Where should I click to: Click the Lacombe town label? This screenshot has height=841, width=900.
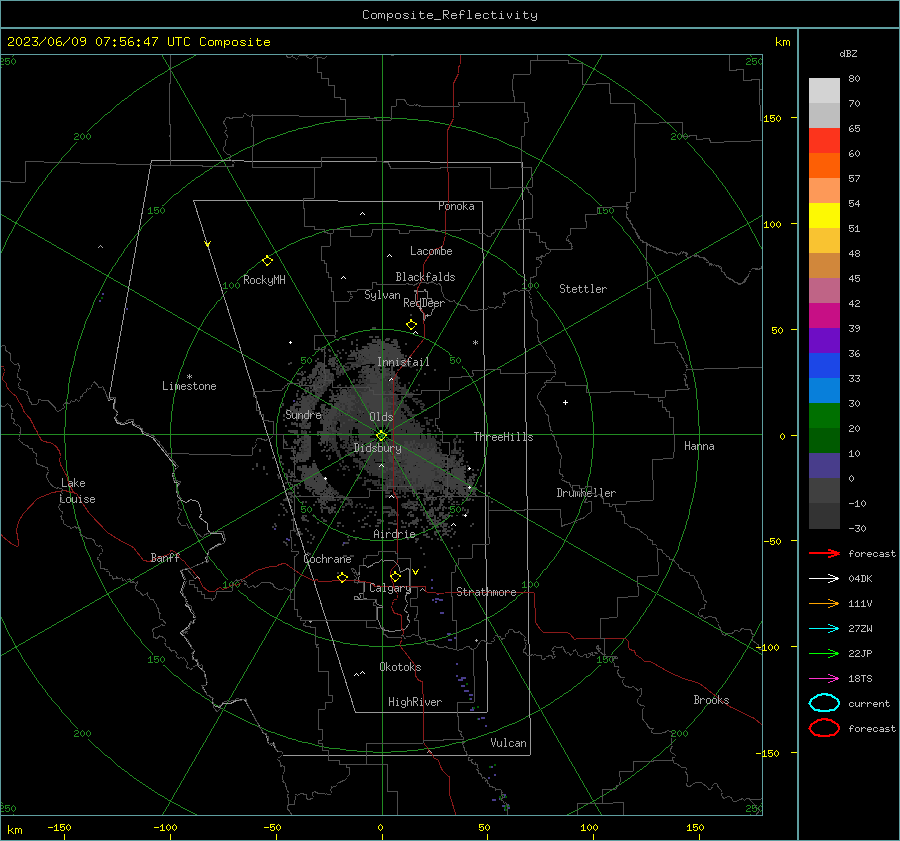tap(431, 251)
